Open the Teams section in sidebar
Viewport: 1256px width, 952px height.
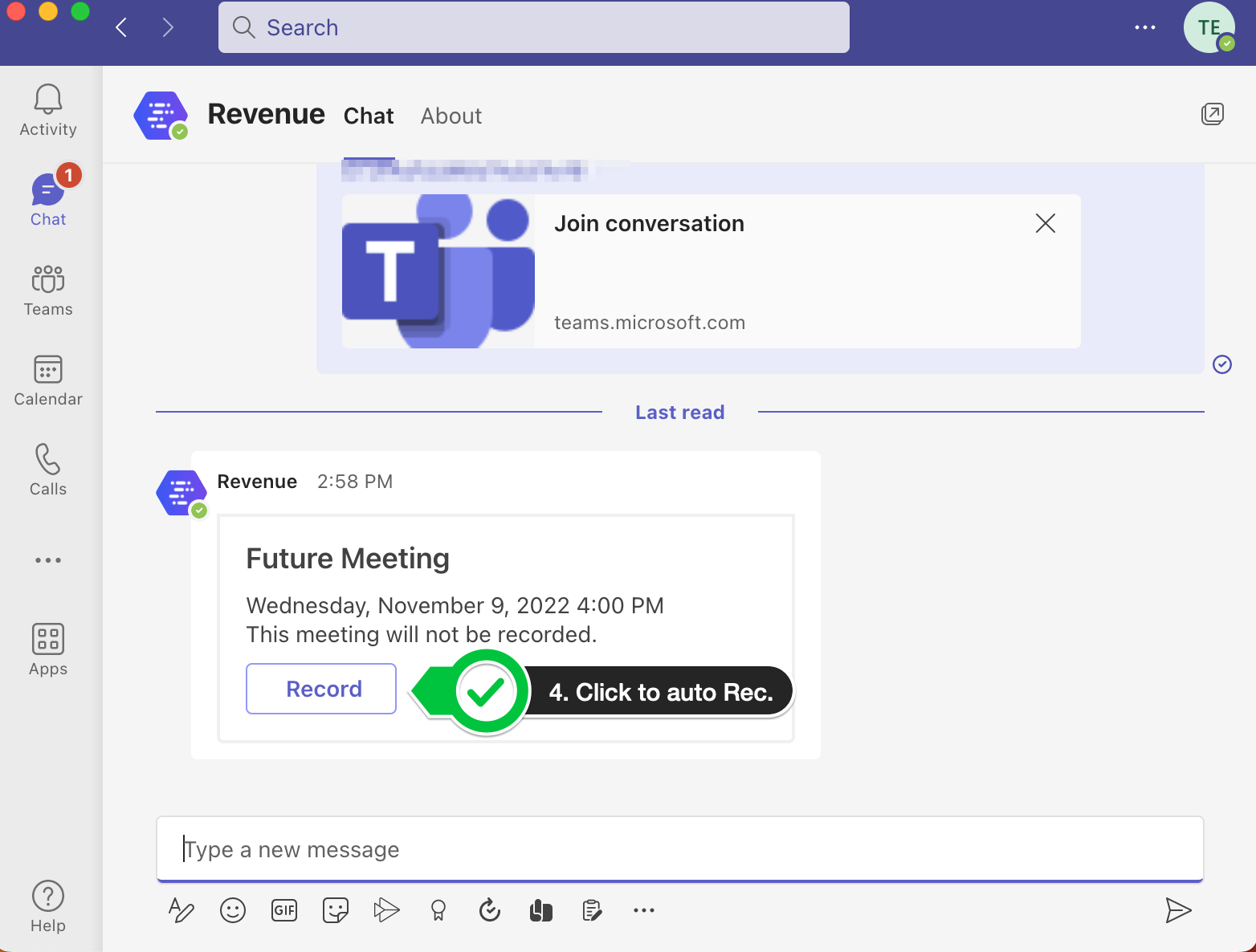pyautogui.click(x=48, y=291)
